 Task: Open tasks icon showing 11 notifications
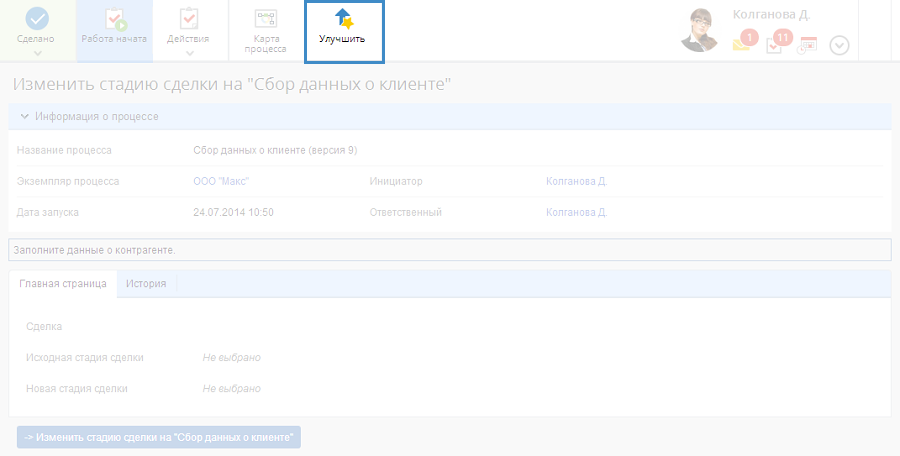coord(775,44)
